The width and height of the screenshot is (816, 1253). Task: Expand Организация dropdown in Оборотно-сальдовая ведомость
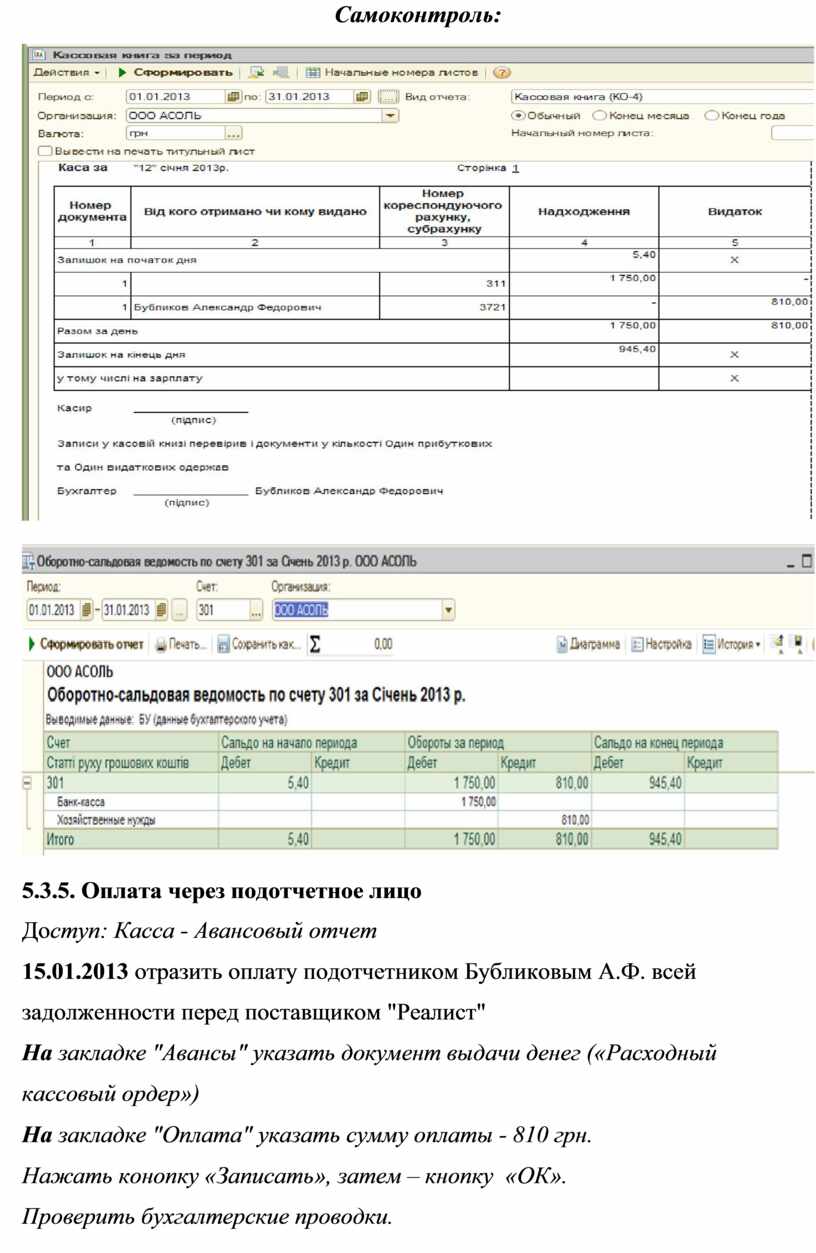(x=448, y=609)
